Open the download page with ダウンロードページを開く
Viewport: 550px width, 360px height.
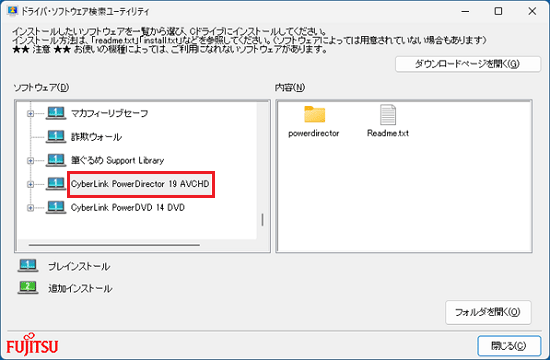pyautogui.click(x=468, y=64)
